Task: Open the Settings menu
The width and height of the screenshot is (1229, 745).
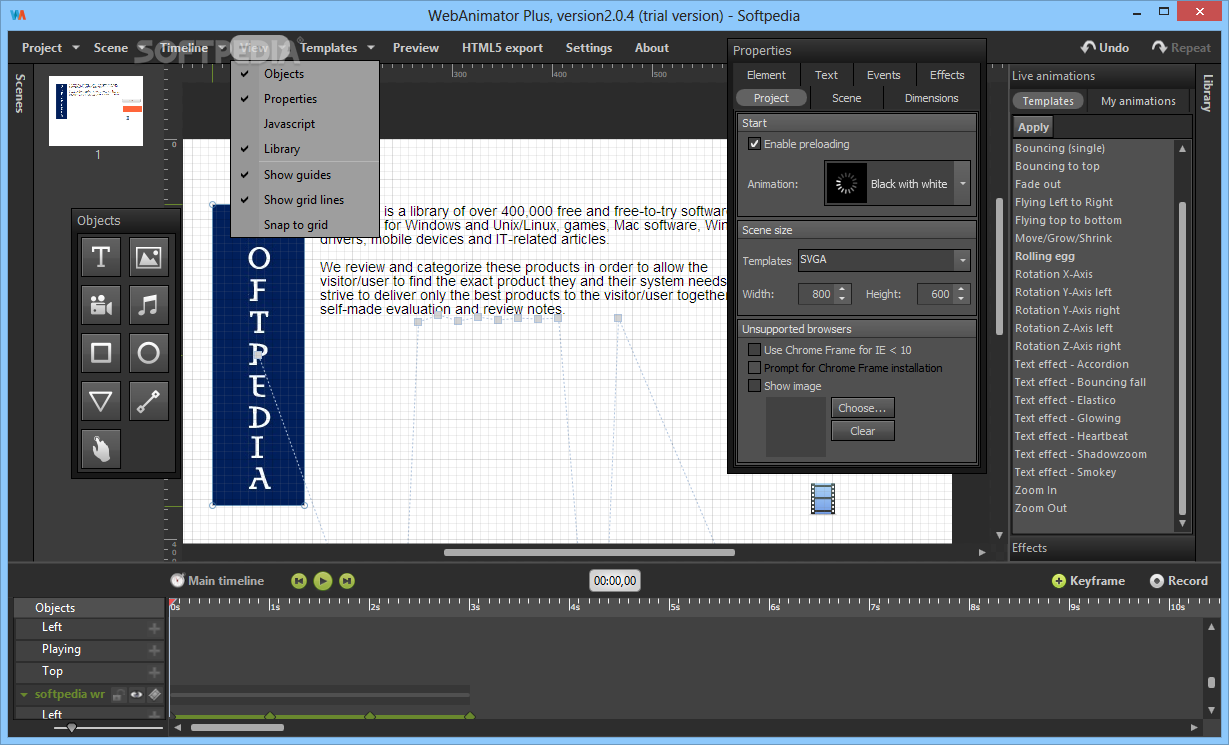Action: click(589, 47)
